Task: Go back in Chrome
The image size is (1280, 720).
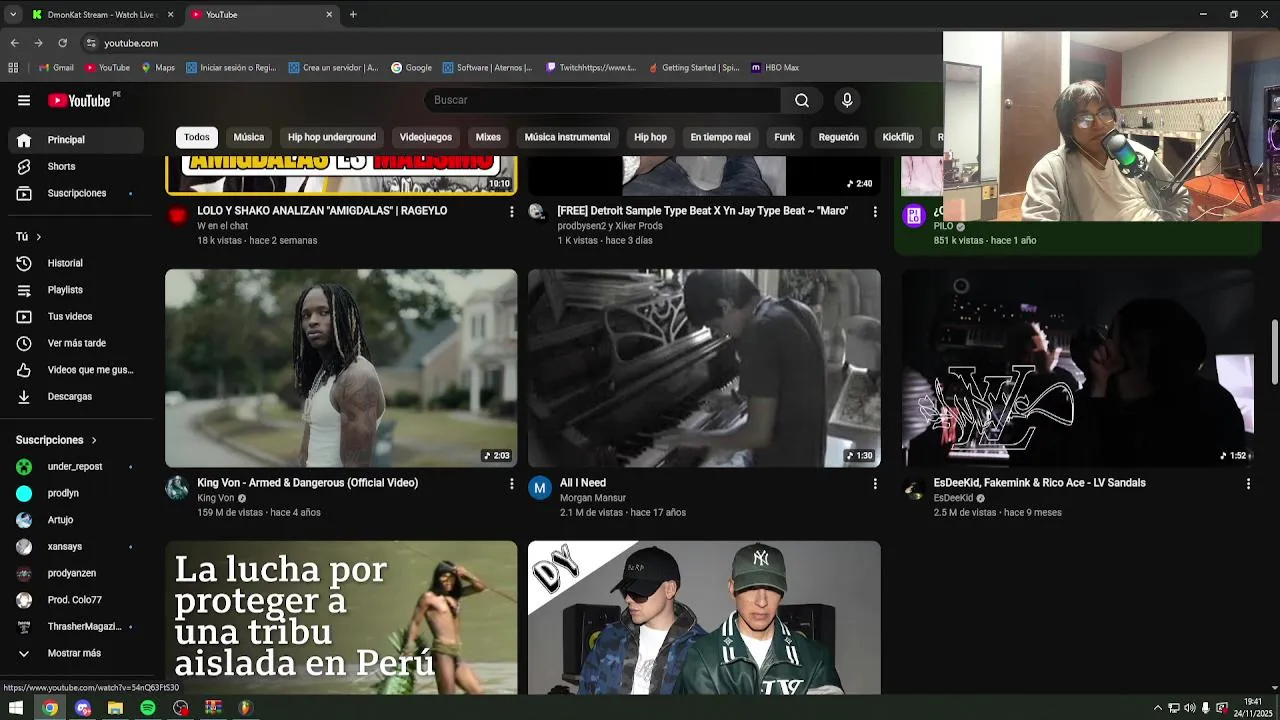Action: tap(14, 43)
